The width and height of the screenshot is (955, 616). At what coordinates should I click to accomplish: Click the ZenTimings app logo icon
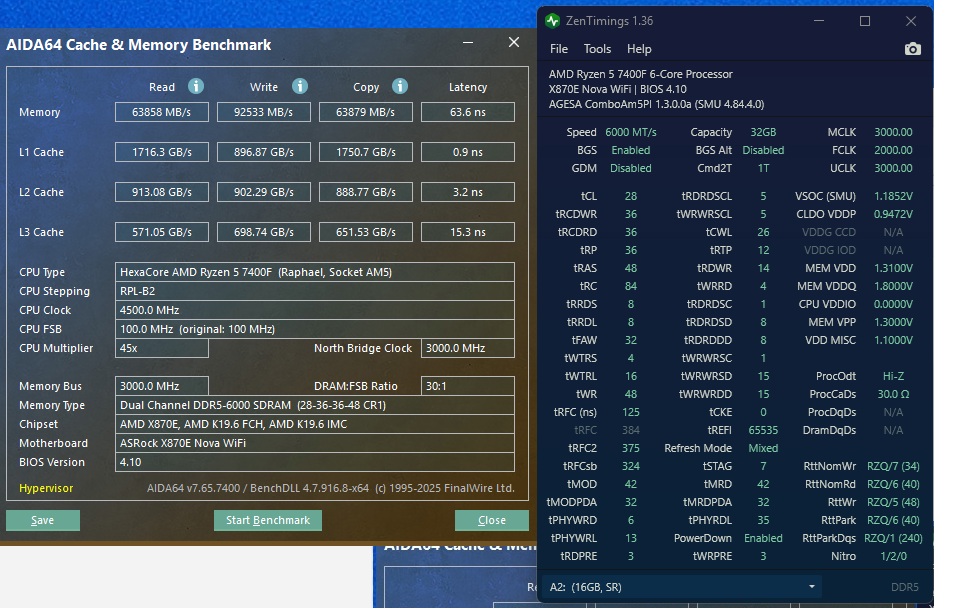point(552,21)
